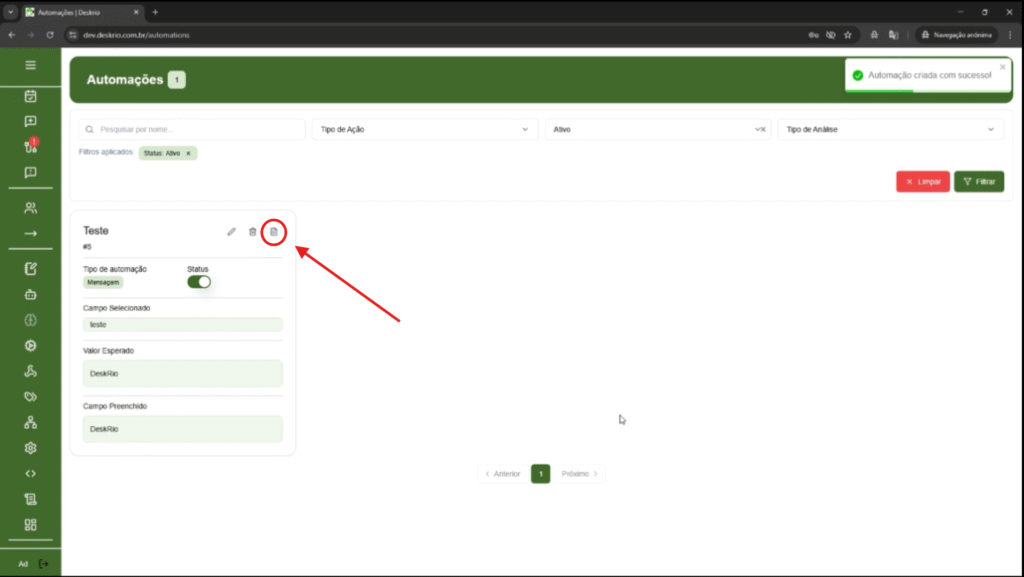
Task: Open the sidebar icon with red notification badge
Action: point(30,146)
